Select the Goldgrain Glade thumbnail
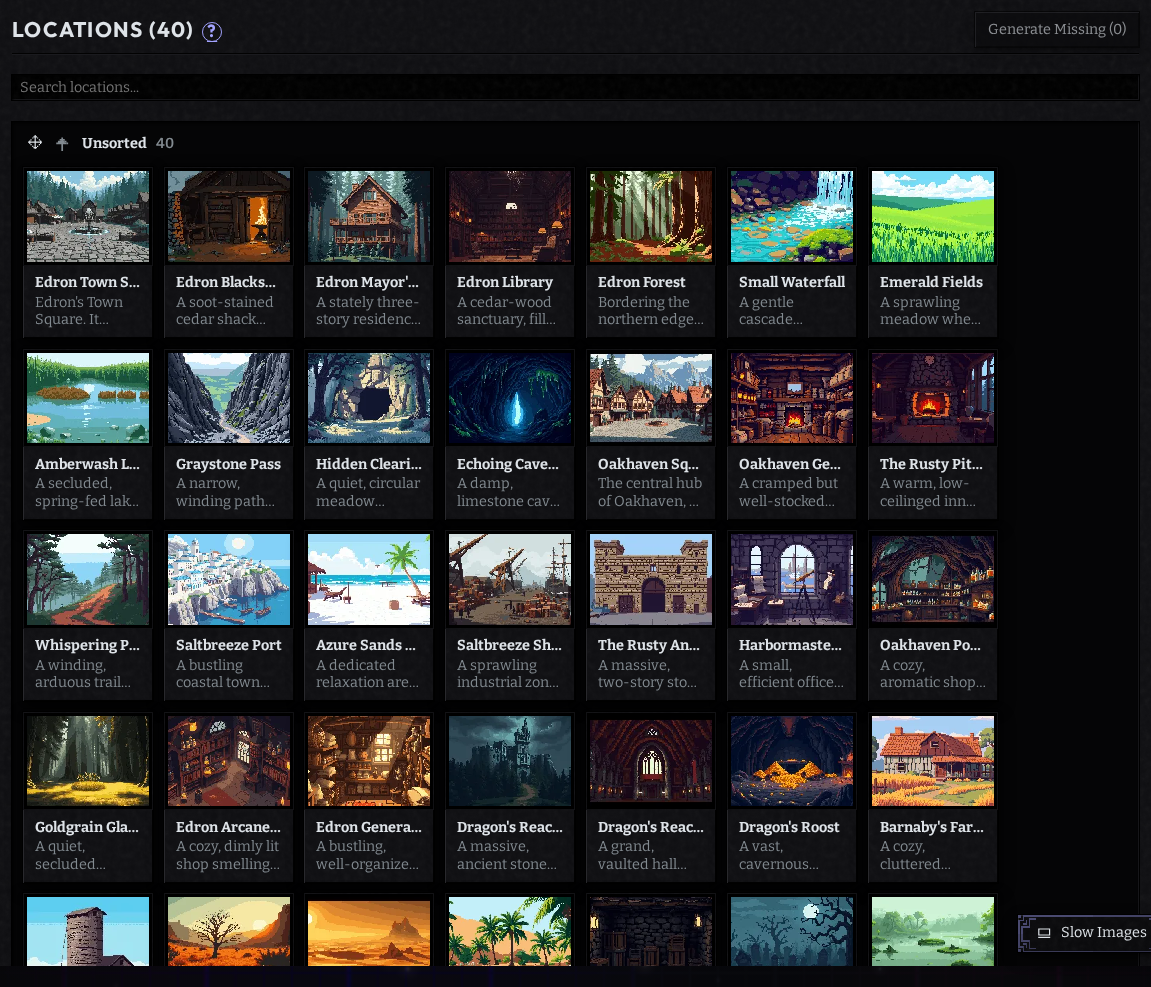 (x=88, y=761)
